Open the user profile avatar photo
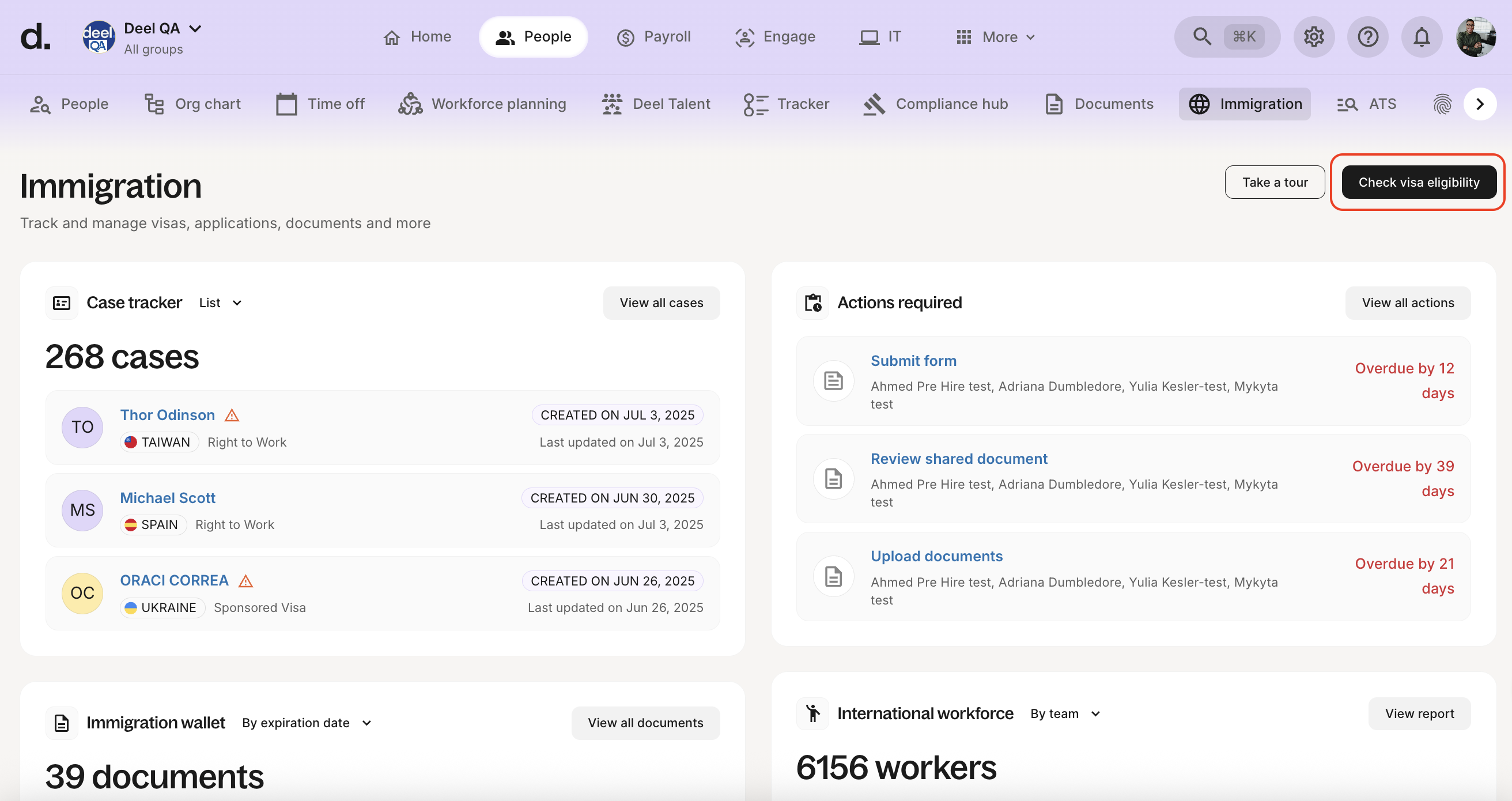This screenshot has width=1512, height=801. (1475, 37)
